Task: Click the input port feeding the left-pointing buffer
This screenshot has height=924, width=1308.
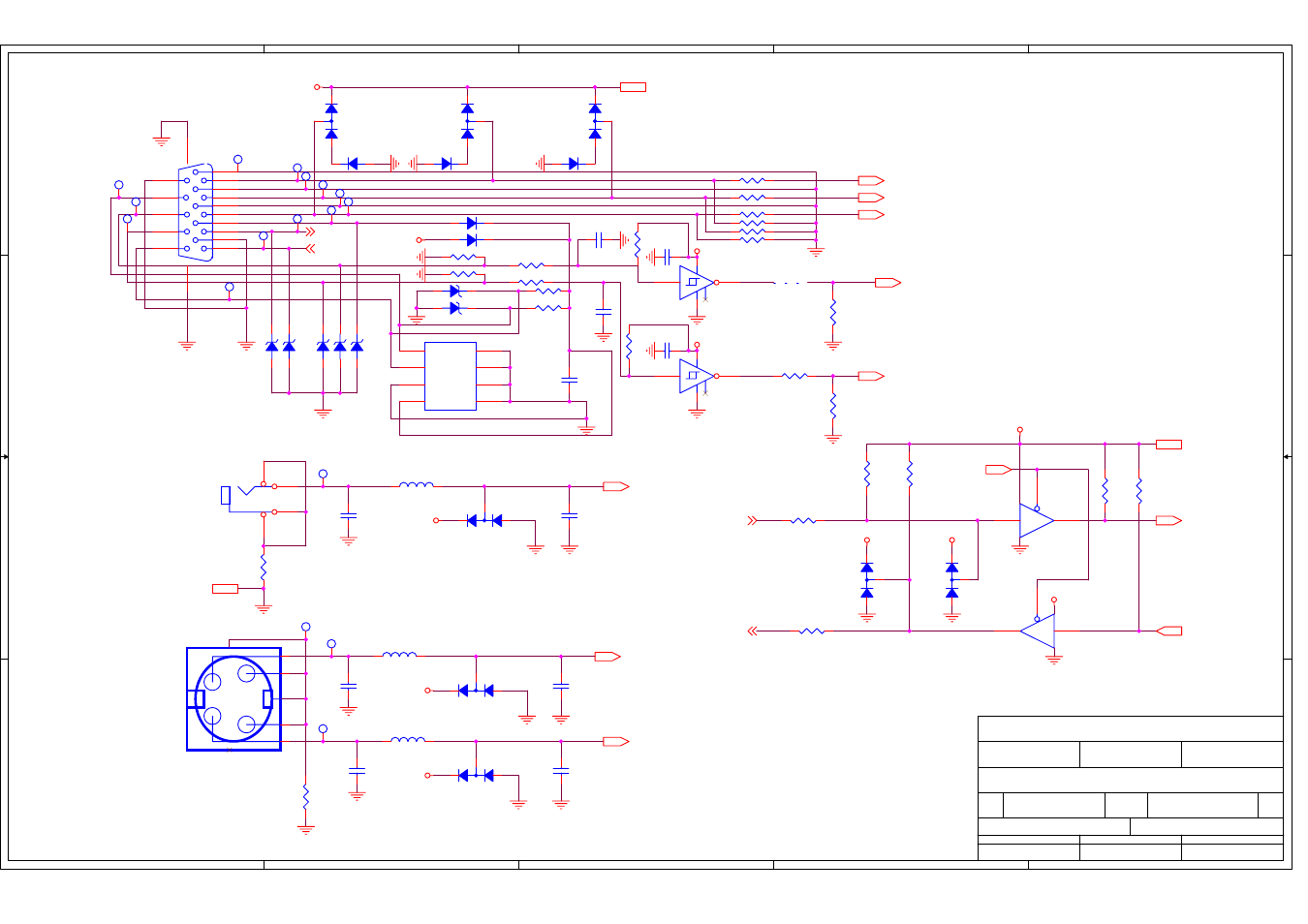Action: [1168, 631]
